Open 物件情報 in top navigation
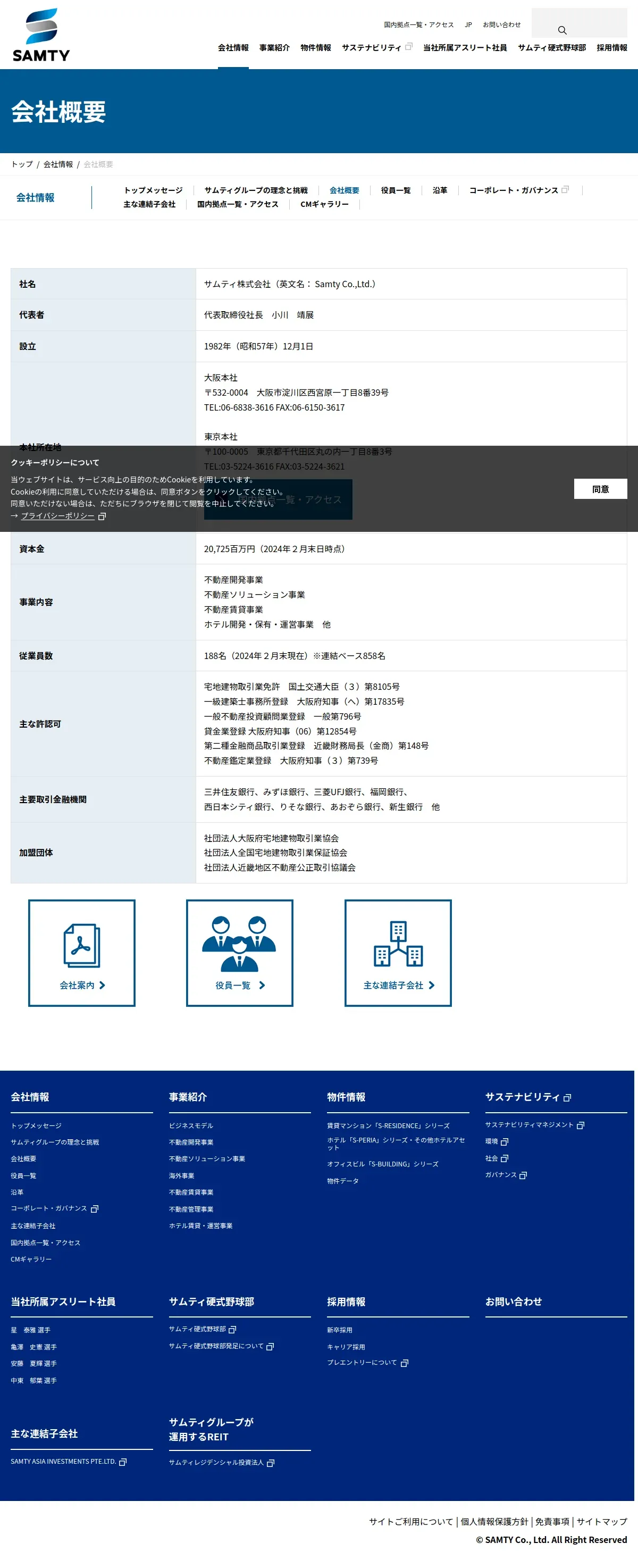The width and height of the screenshot is (638, 1568). click(x=316, y=47)
